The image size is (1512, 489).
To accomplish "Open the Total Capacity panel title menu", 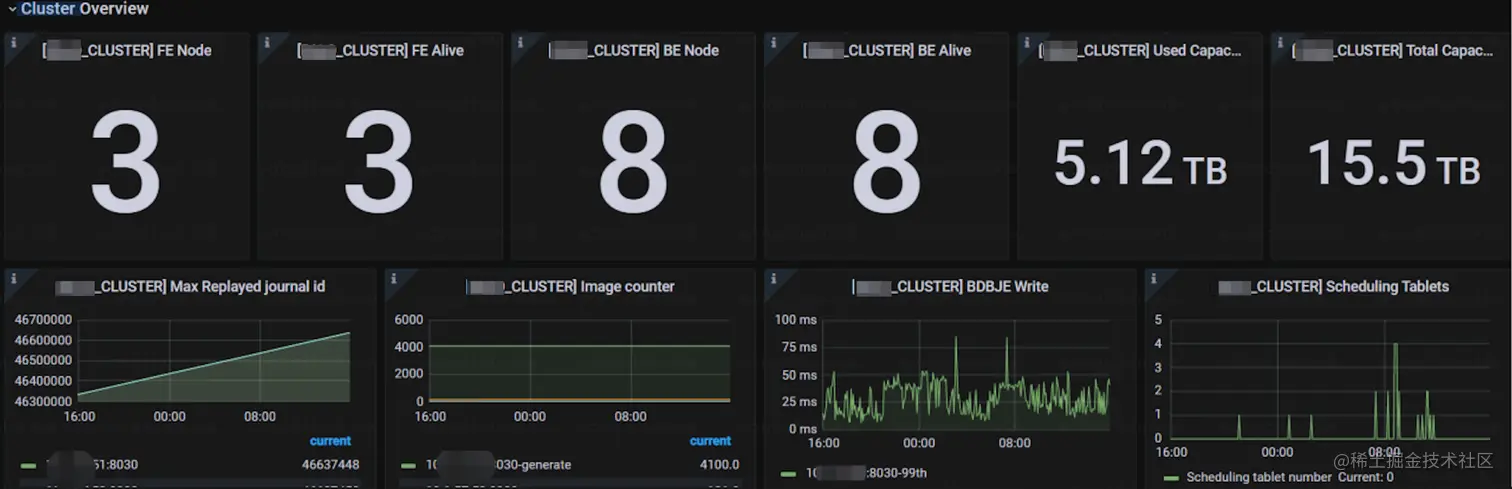I will [1393, 50].
